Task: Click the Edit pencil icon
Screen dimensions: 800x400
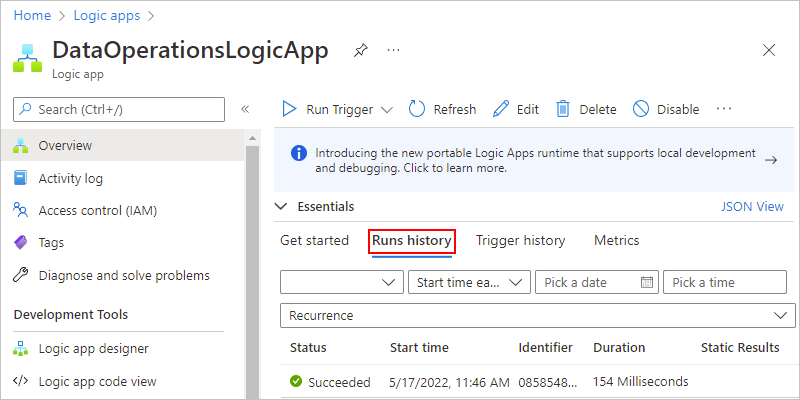Action: (501, 109)
